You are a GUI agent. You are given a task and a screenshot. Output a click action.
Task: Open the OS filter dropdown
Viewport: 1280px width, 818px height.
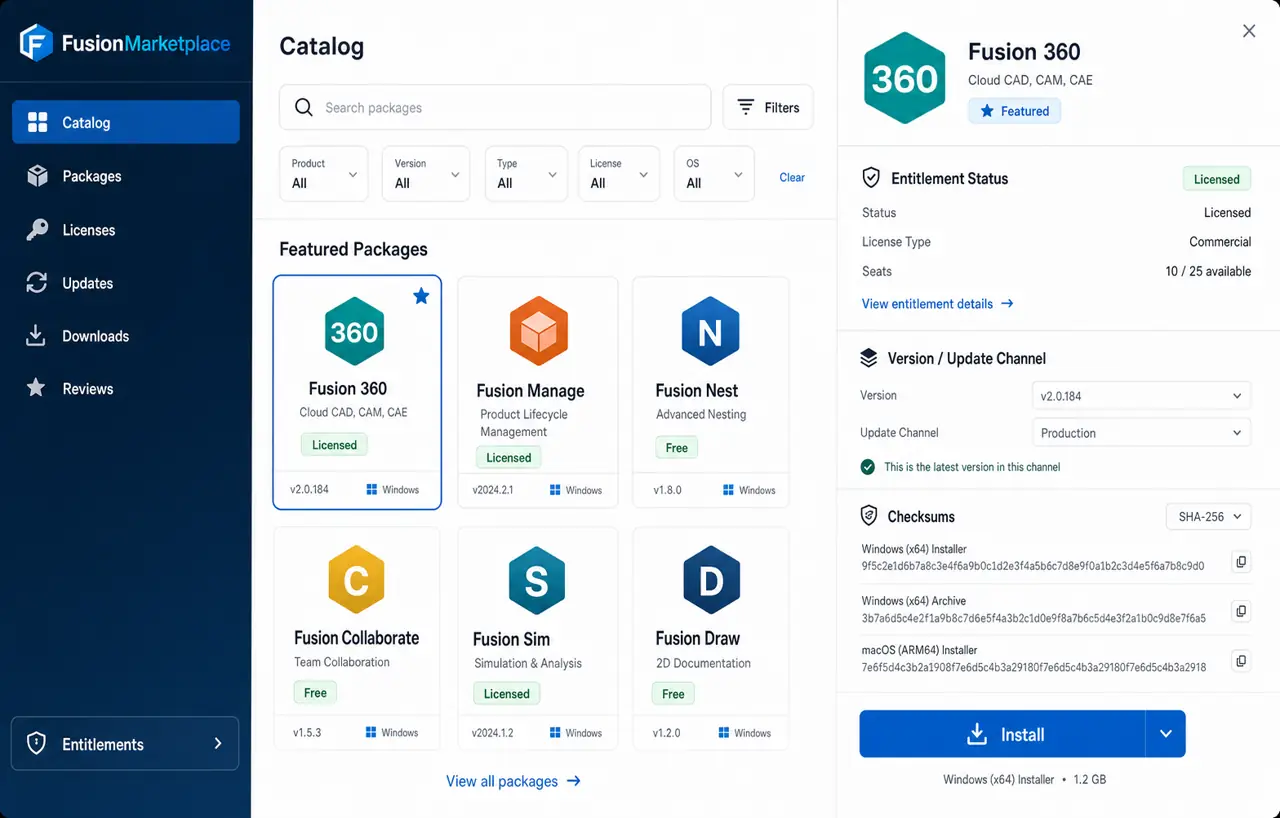tap(714, 174)
